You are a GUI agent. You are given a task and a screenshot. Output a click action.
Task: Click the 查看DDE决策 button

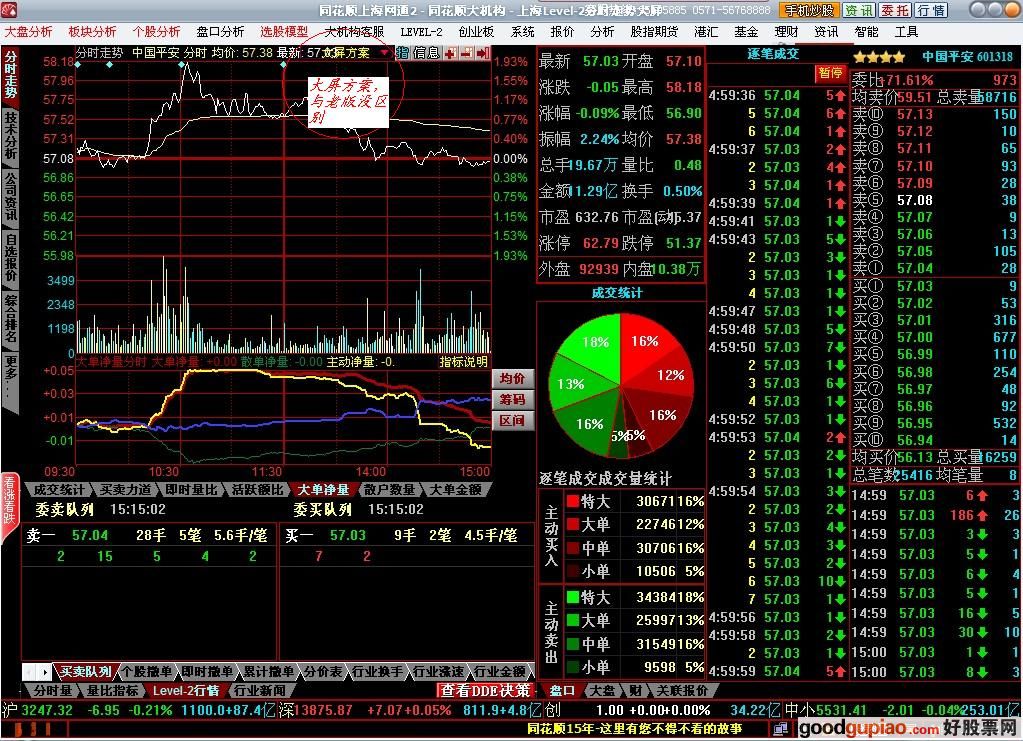click(485, 690)
